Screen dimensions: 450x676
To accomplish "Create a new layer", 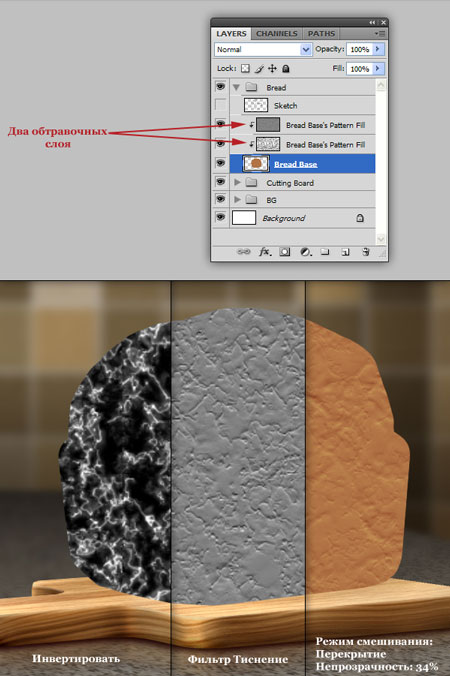I will pyautogui.click(x=345, y=252).
